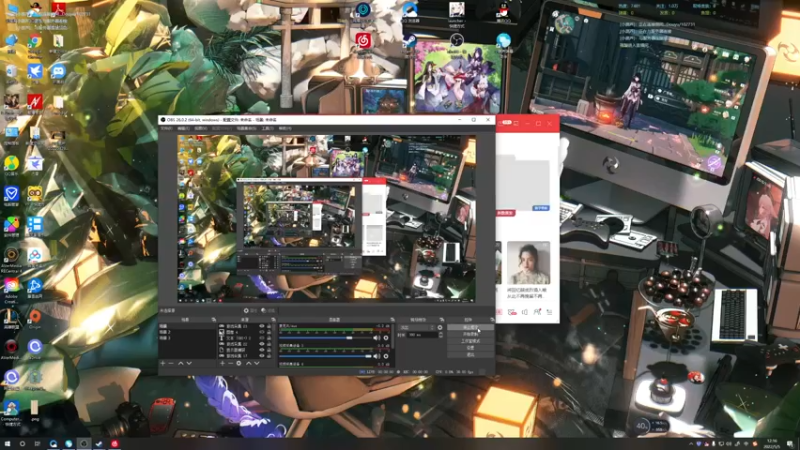Click the OBS icon on the taskbar
The image size is (800, 450).
click(x=84, y=444)
